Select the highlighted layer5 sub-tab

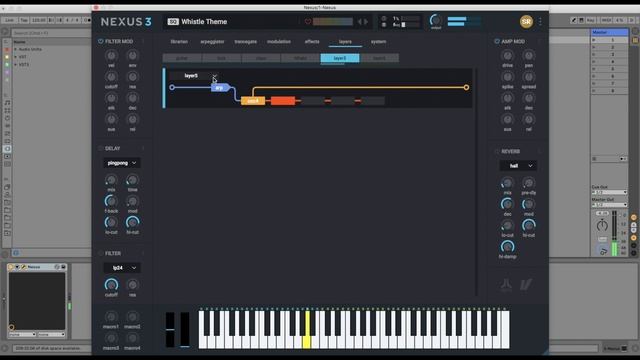pyautogui.click(x=340, y=58)
